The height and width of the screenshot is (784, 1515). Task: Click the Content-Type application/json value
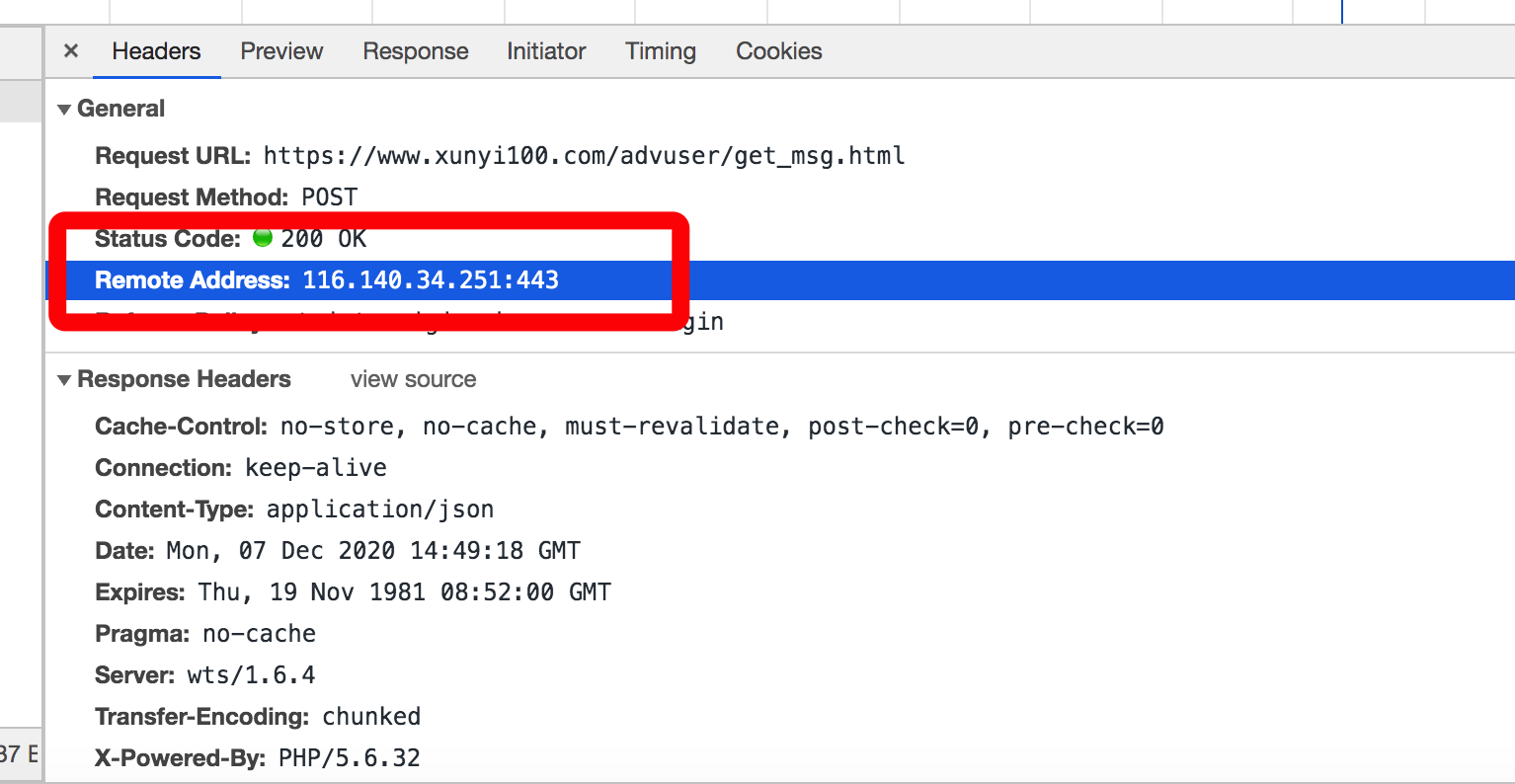[x=380, y=510]
